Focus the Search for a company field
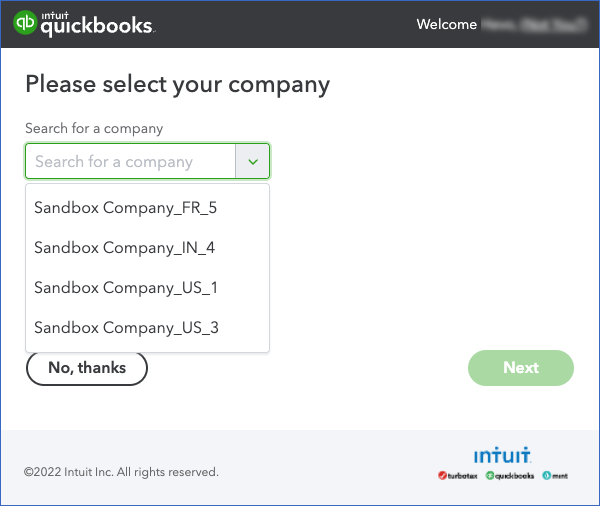 [x=130, y=162]
